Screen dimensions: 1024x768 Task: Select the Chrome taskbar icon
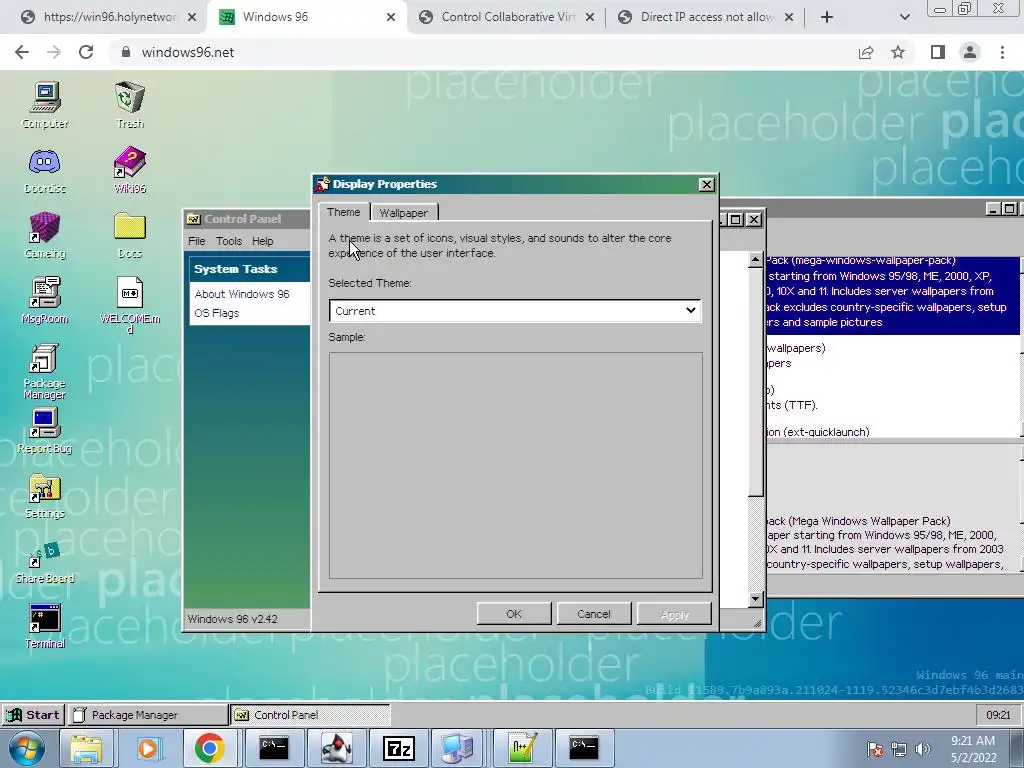[x=209, y=748]
